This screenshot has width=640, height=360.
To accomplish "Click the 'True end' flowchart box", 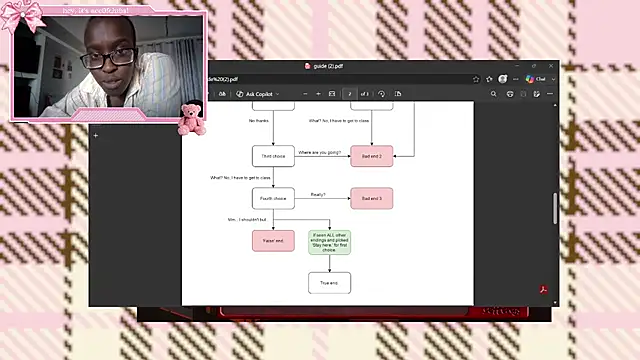I will coord(329,283).
